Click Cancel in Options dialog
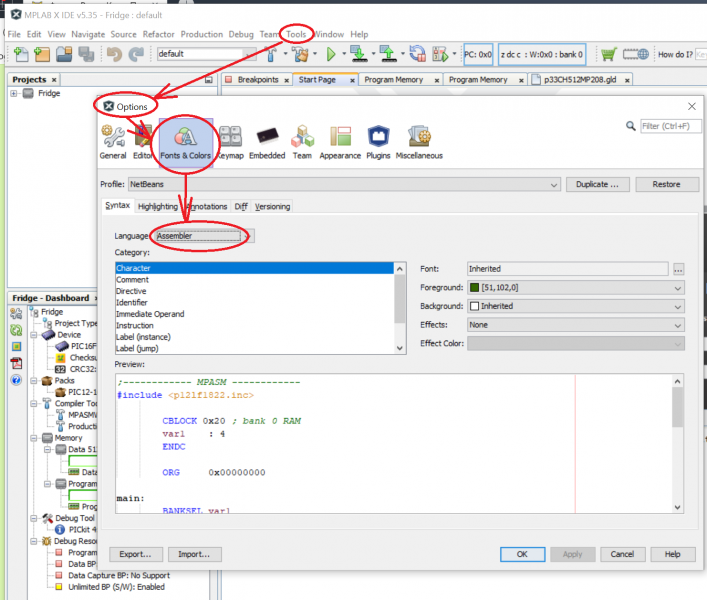 tap(622, 554)
